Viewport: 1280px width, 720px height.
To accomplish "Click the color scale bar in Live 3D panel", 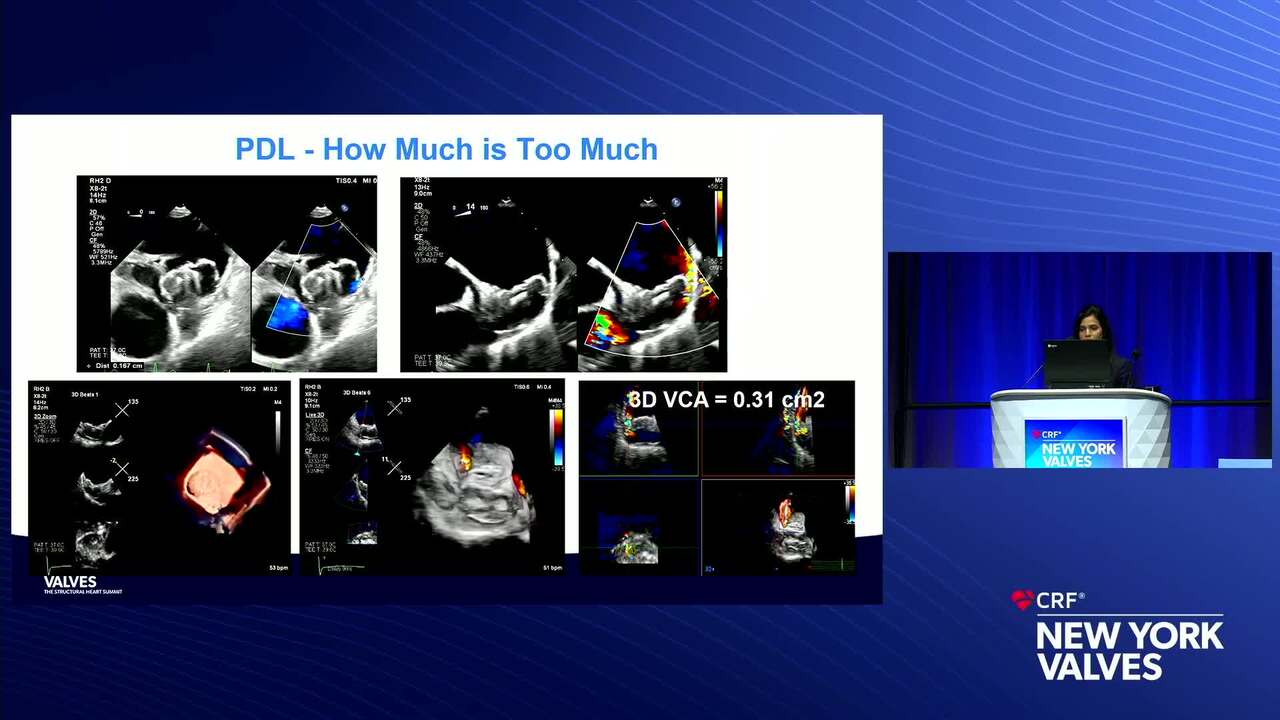I will point(557,437).
